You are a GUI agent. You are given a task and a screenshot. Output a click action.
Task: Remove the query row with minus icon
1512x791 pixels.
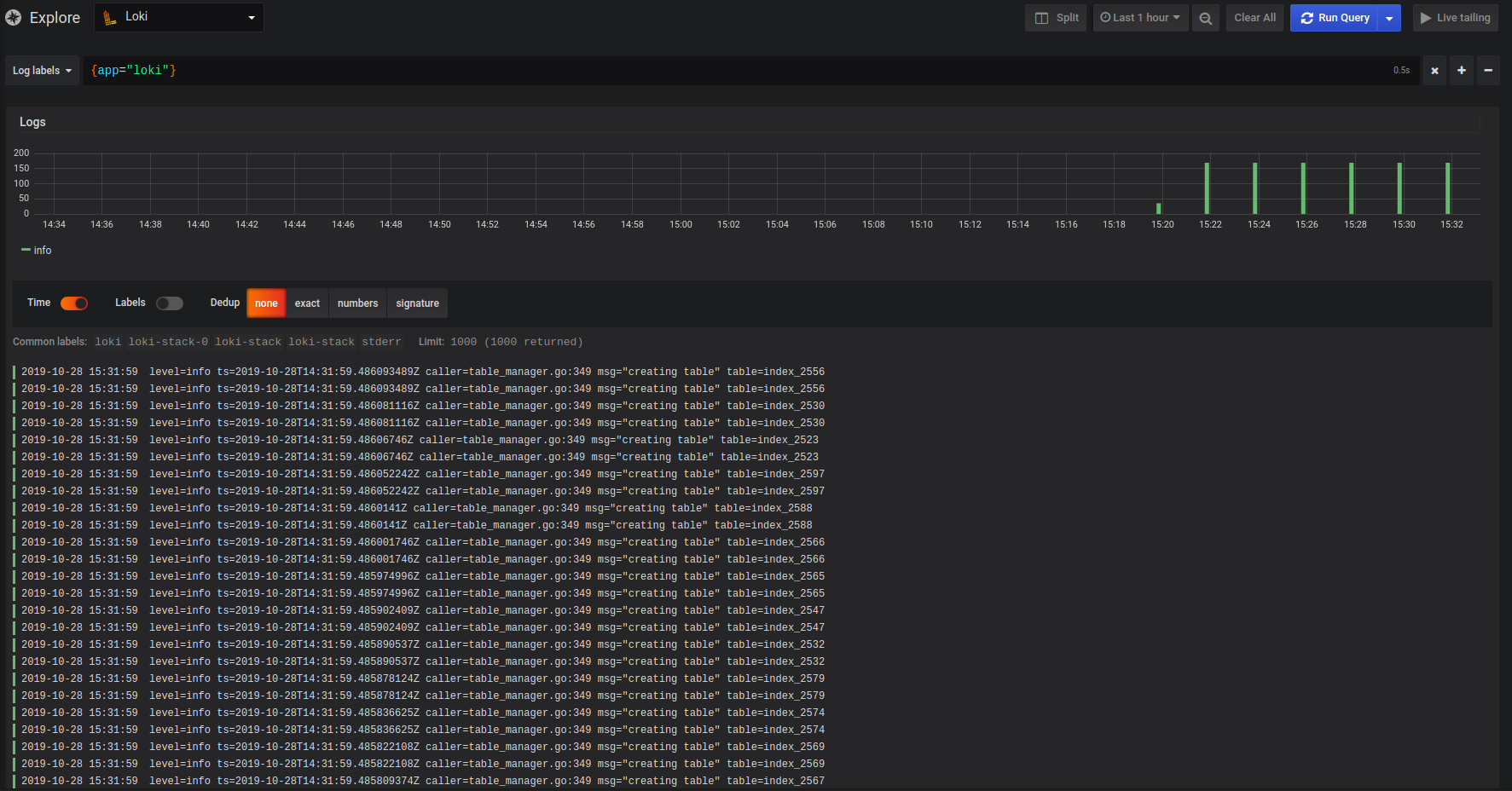point(1488,71)
